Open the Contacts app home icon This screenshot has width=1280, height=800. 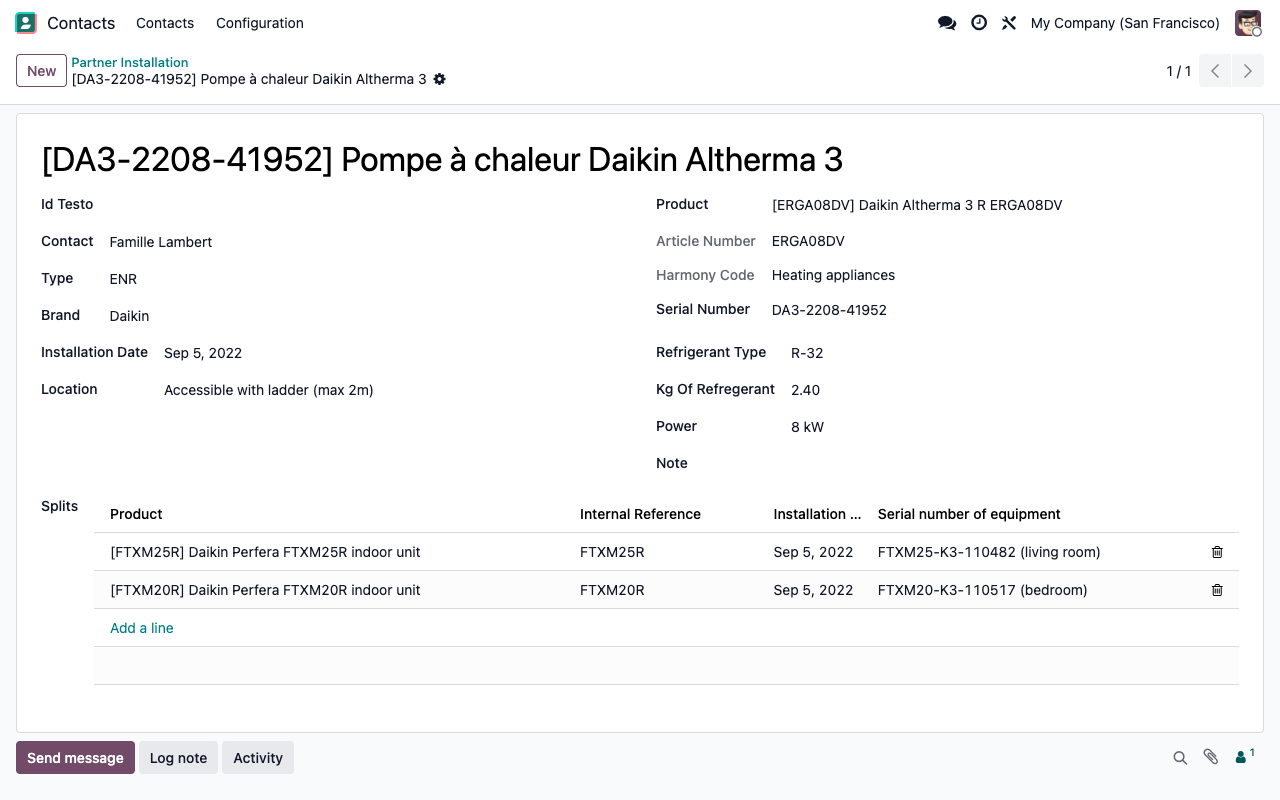26,23
